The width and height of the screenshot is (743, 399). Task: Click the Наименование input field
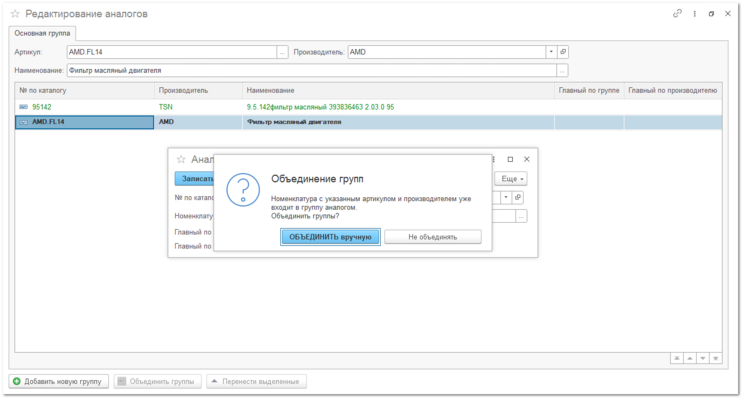pos(311,71)
